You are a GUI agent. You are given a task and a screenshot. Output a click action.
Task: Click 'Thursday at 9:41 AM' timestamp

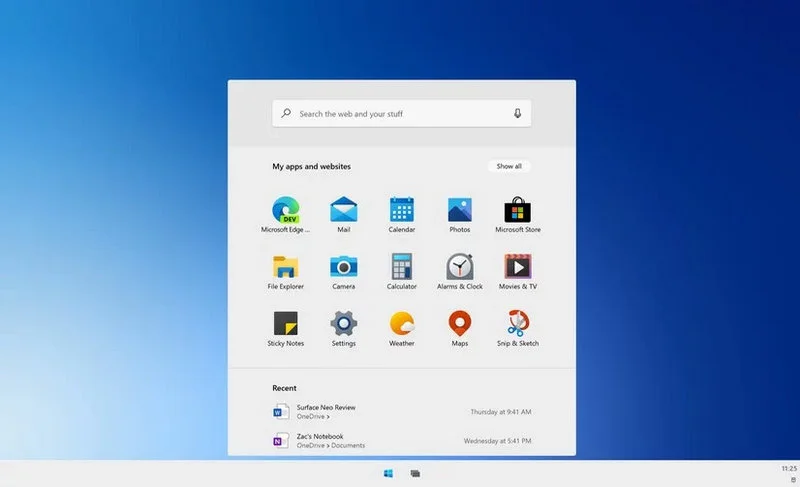click(501, 412)
